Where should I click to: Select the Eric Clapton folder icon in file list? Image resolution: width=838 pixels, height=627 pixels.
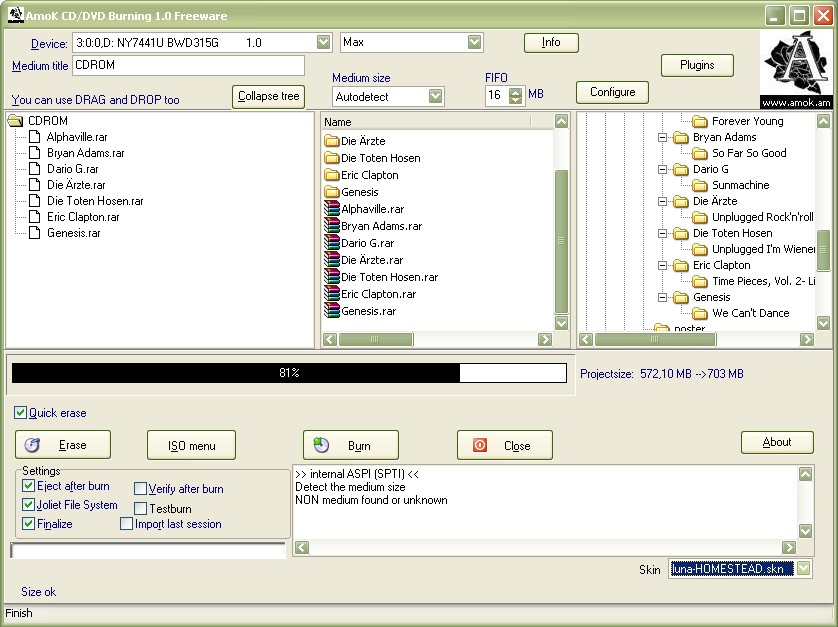(331, 175)
